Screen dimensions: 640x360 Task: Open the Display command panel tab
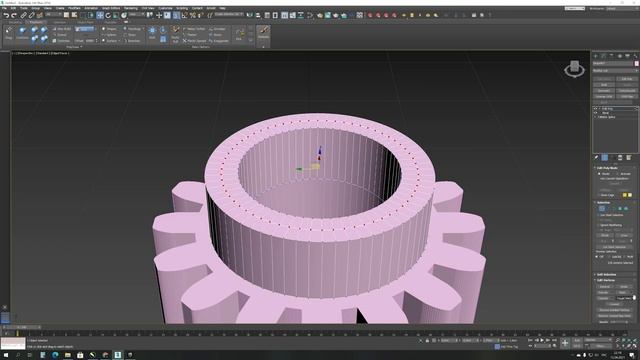point(627,56)
